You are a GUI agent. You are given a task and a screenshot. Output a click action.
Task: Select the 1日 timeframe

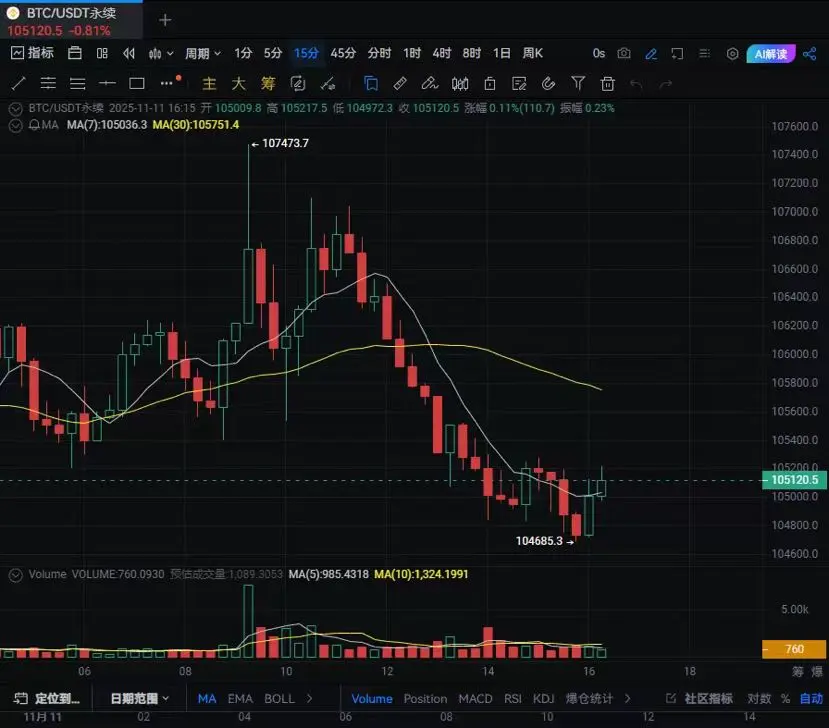pyautogui.click(x=502, y=53)
